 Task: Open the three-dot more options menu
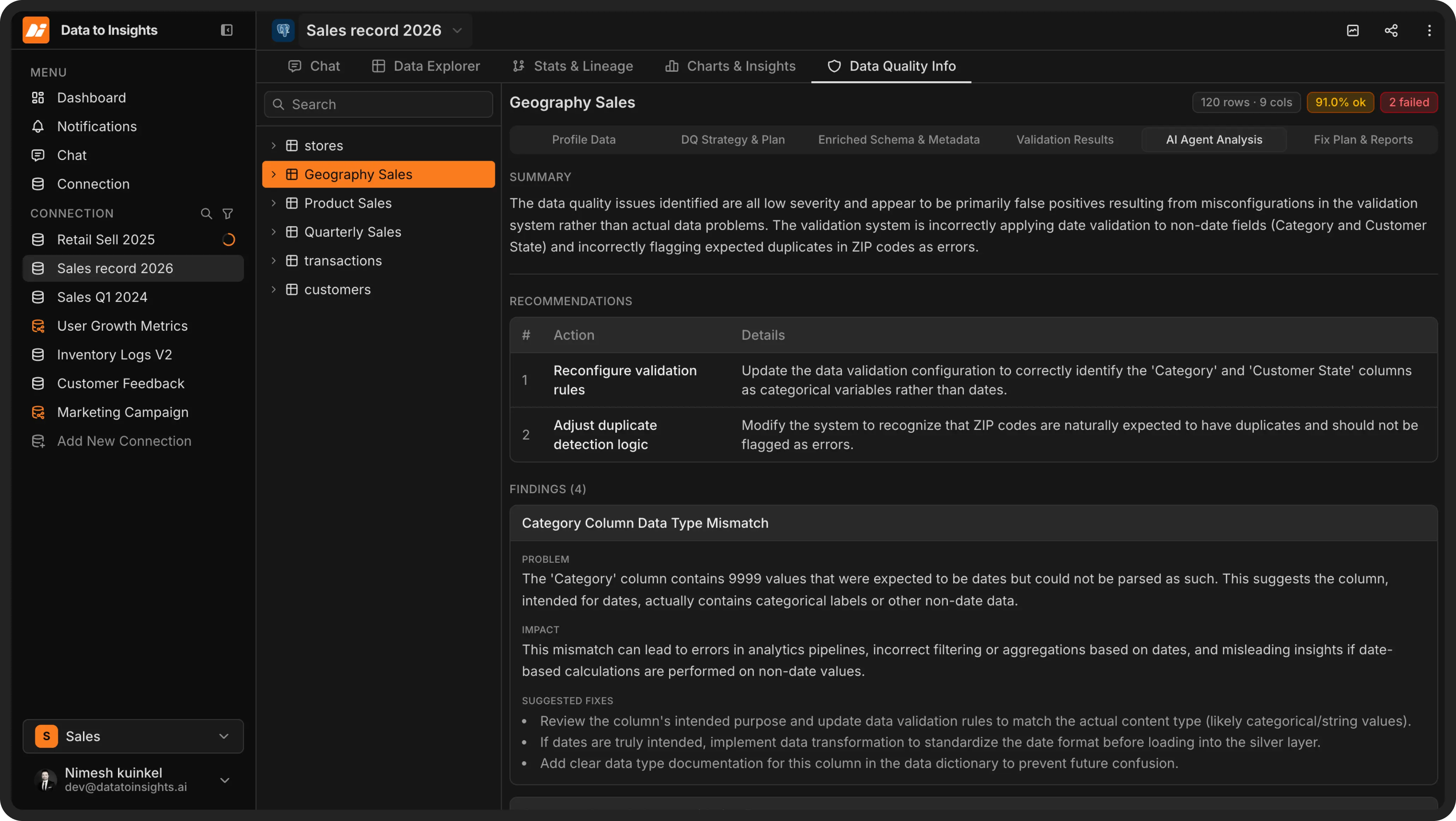1430,30
